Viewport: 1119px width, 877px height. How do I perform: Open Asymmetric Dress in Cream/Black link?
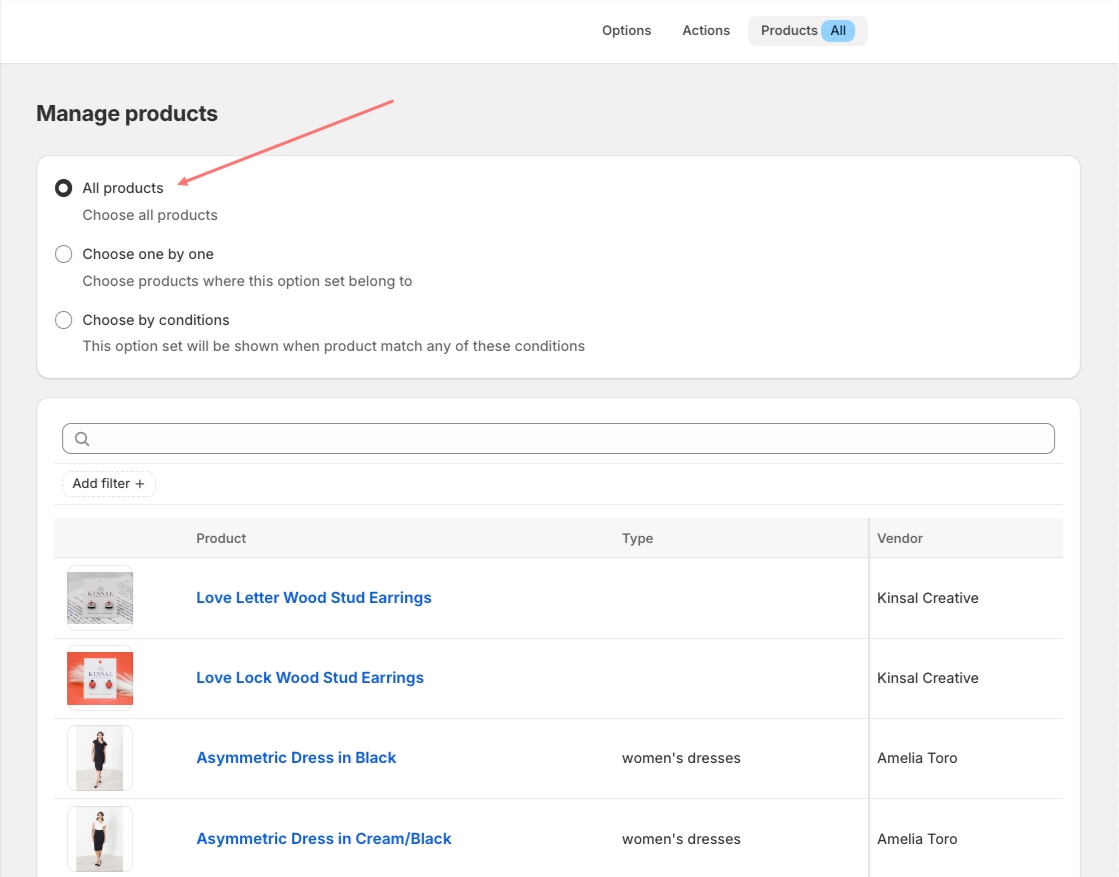coord(324,839)
